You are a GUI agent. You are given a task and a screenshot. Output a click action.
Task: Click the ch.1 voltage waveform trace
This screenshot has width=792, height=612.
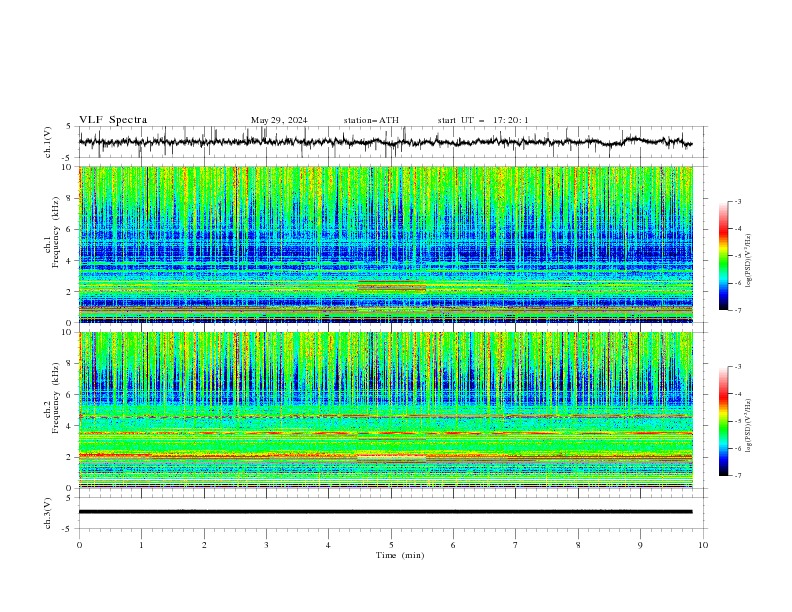coord(385,142)
